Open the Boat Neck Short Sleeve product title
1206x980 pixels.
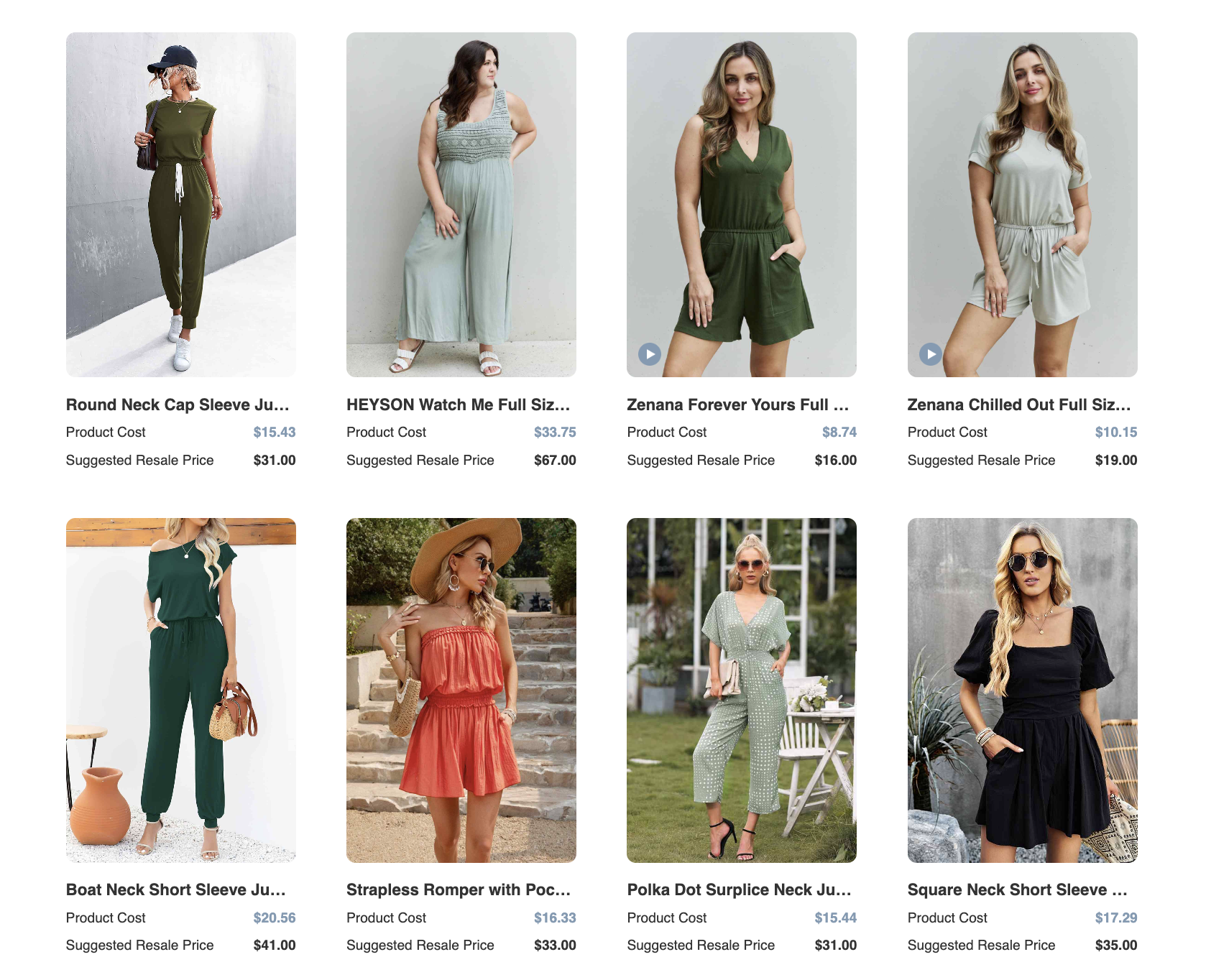pos(176,889)
